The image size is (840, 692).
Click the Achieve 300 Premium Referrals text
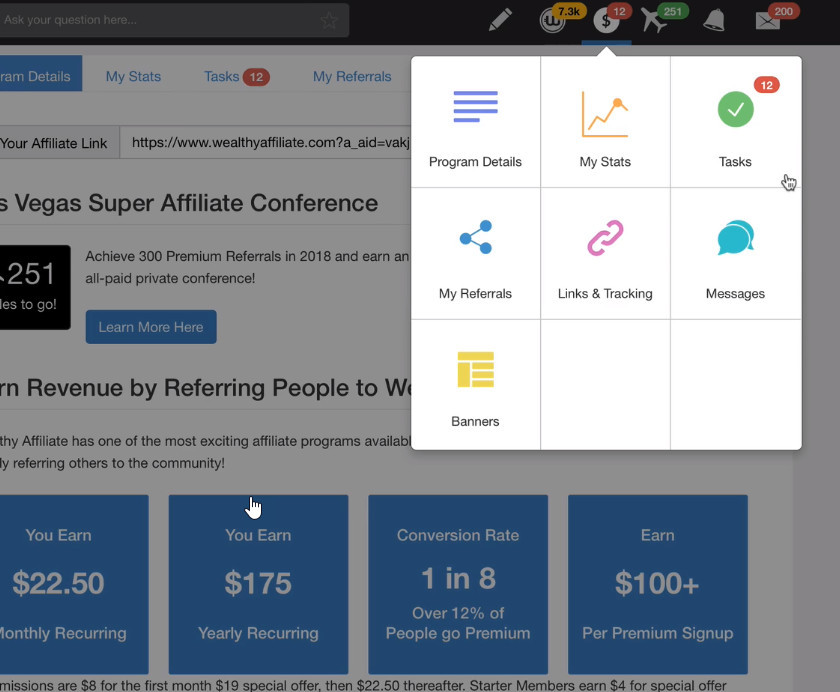(x=247, y=267)
